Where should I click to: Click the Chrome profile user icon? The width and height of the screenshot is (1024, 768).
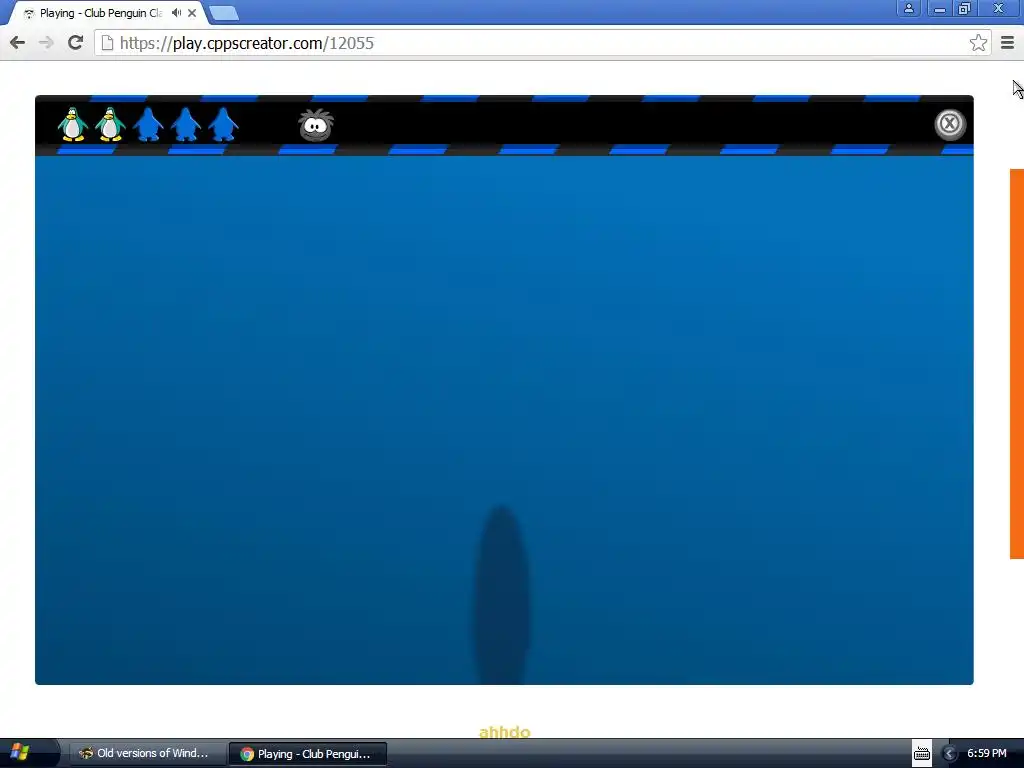[x=908, y=8]
